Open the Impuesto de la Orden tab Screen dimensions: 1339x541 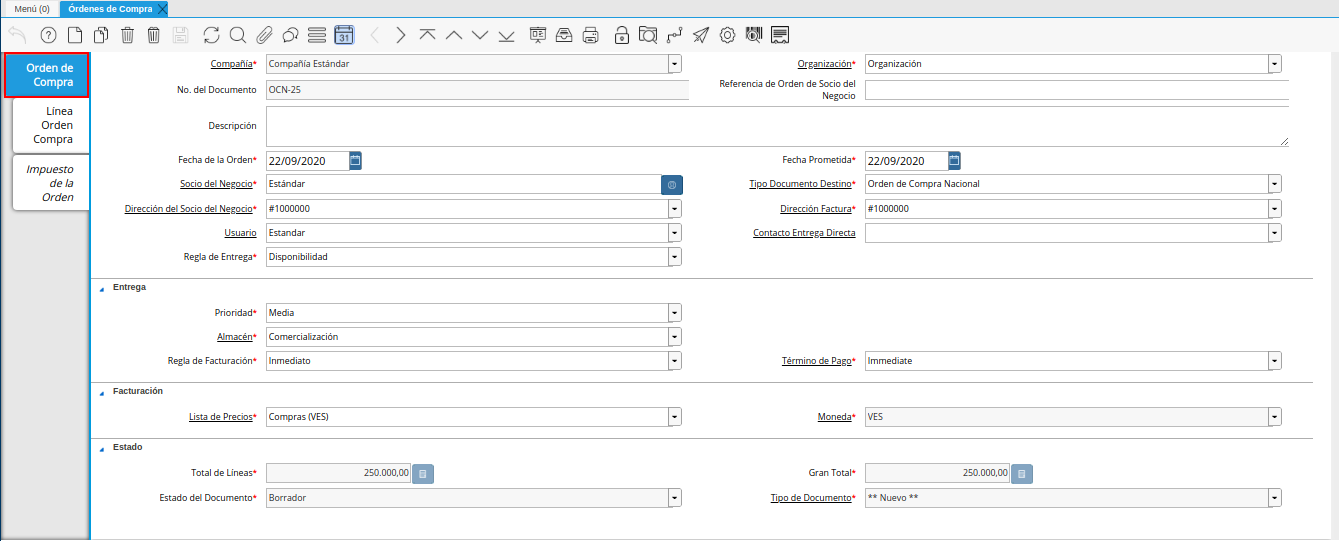51,183
